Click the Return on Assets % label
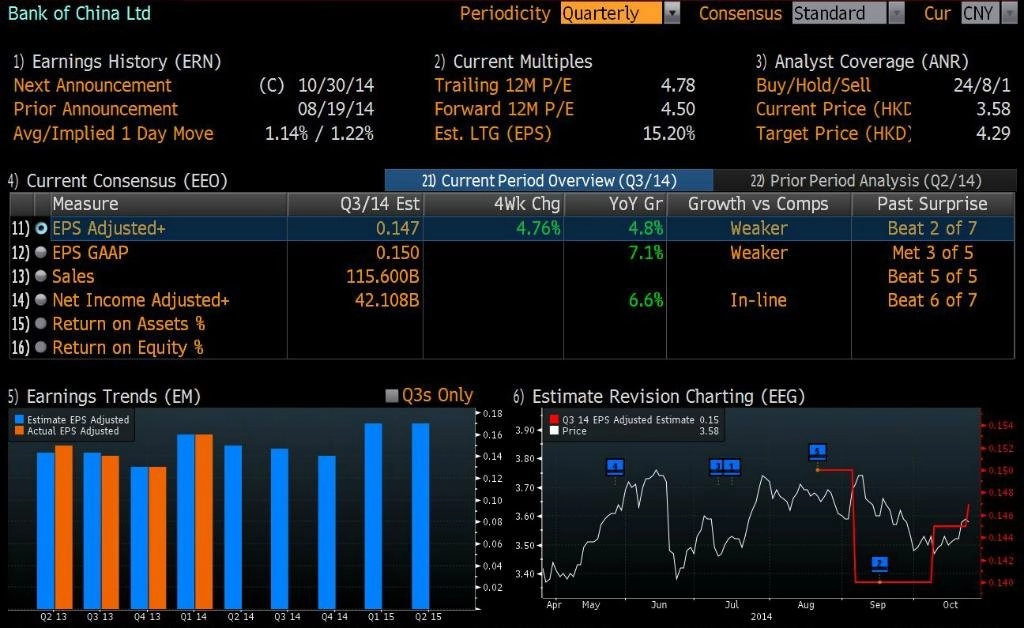1024x628 pixels. point(129,324)
